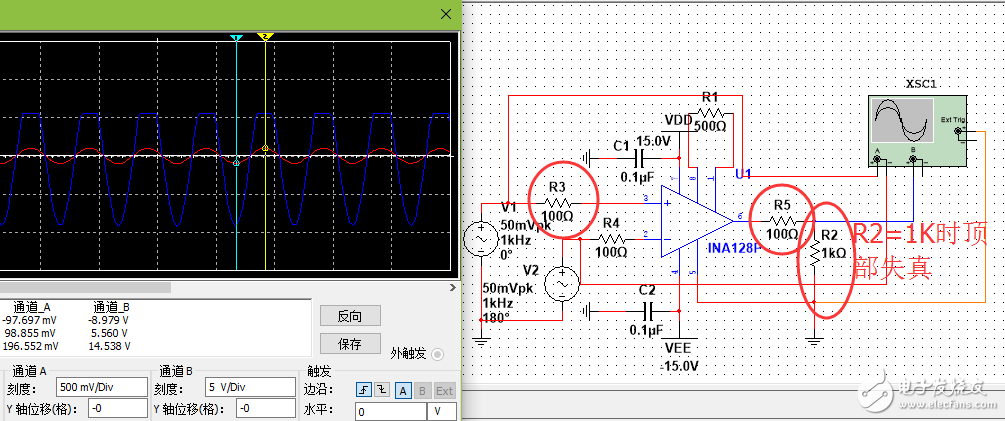This screenshot has width=1005, height=421.
Task: Click the R2 1kΩ resistor symbol
Action: point(816,254)
